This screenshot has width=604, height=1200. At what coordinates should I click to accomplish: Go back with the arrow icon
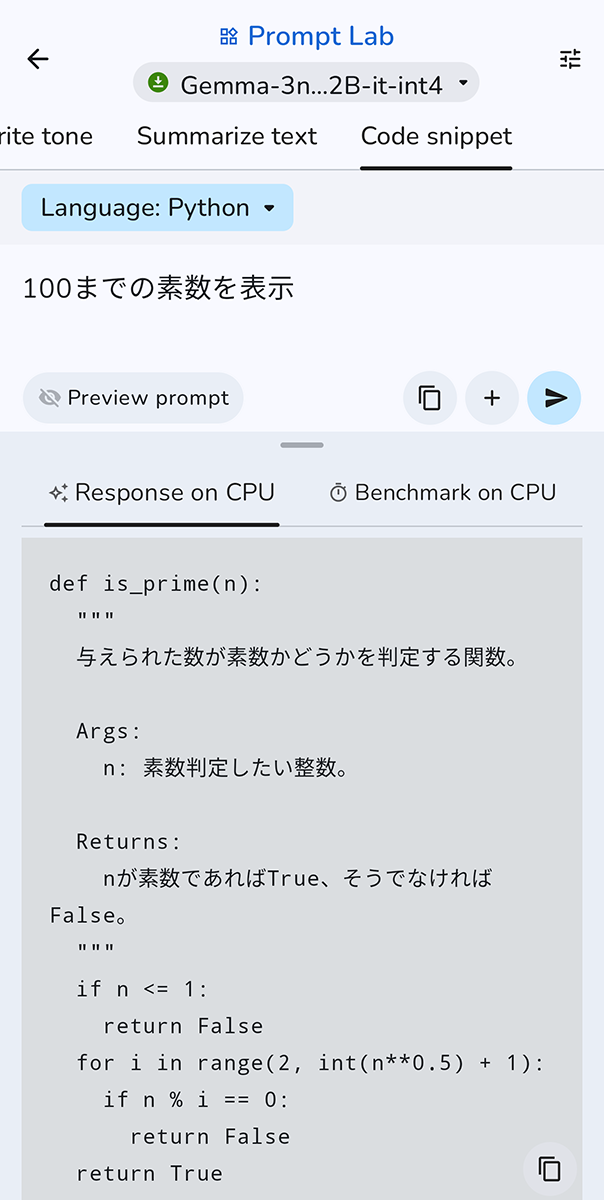38,59
